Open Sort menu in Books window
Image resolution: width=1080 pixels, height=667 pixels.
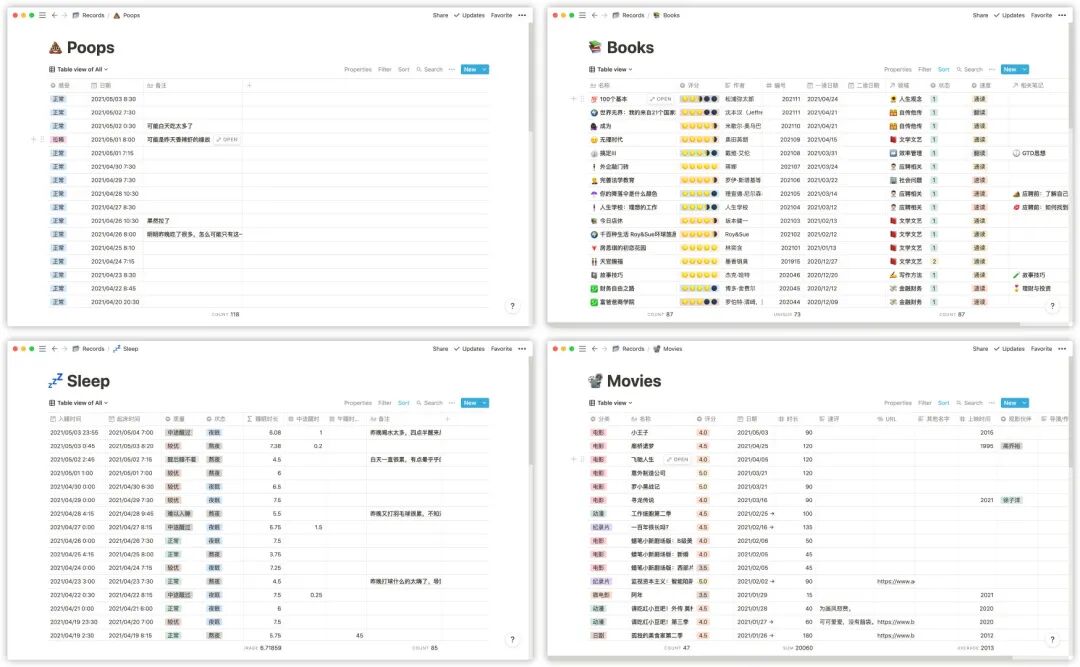tap(944, 70)
